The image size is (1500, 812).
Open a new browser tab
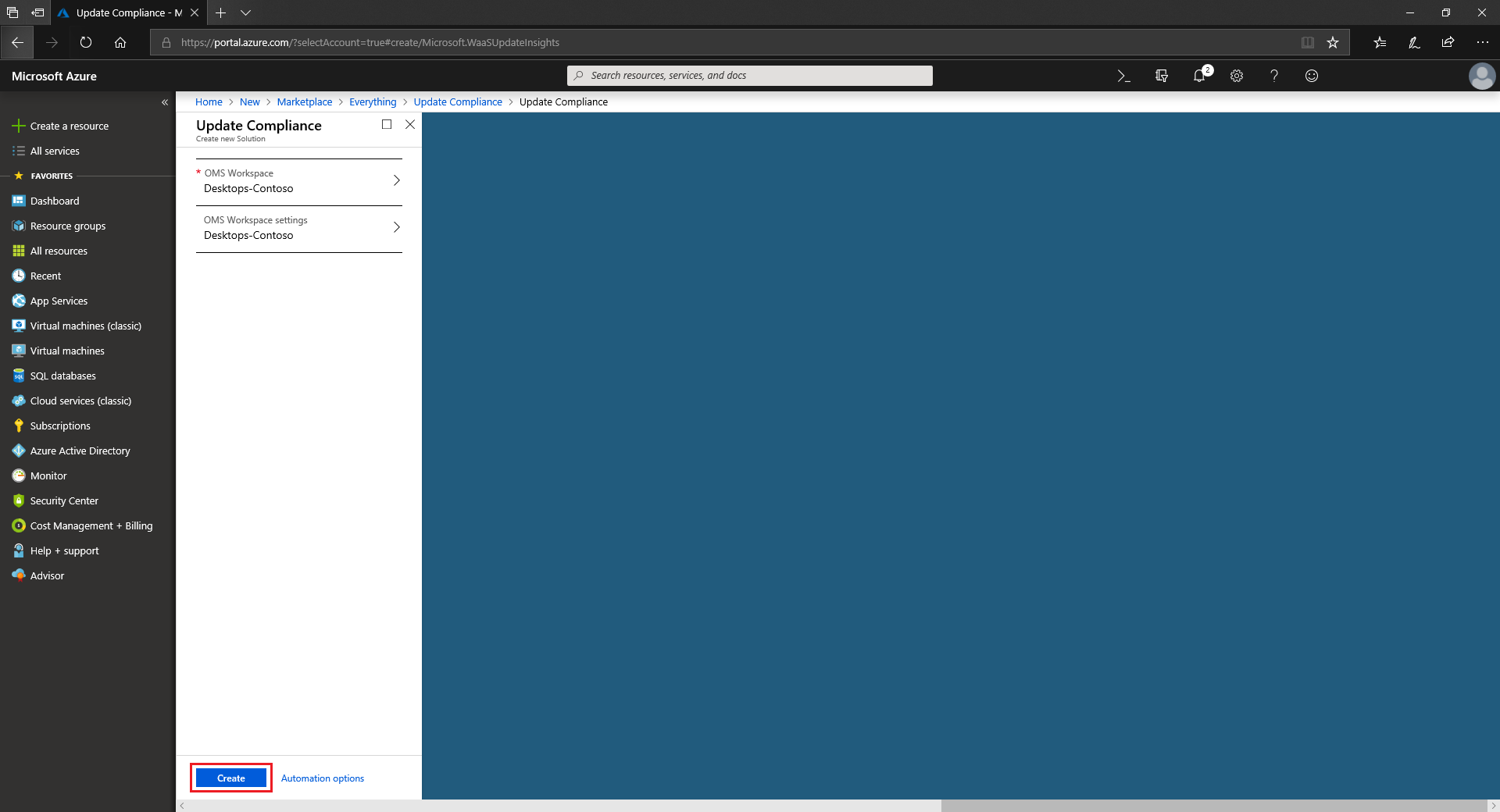point(220,12)
